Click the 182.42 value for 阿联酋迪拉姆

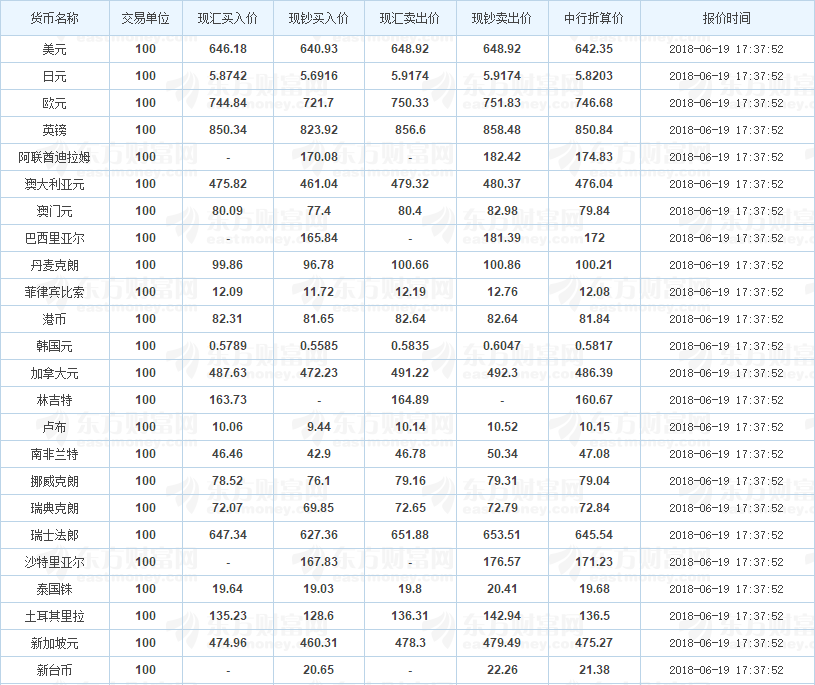[502, 157]
